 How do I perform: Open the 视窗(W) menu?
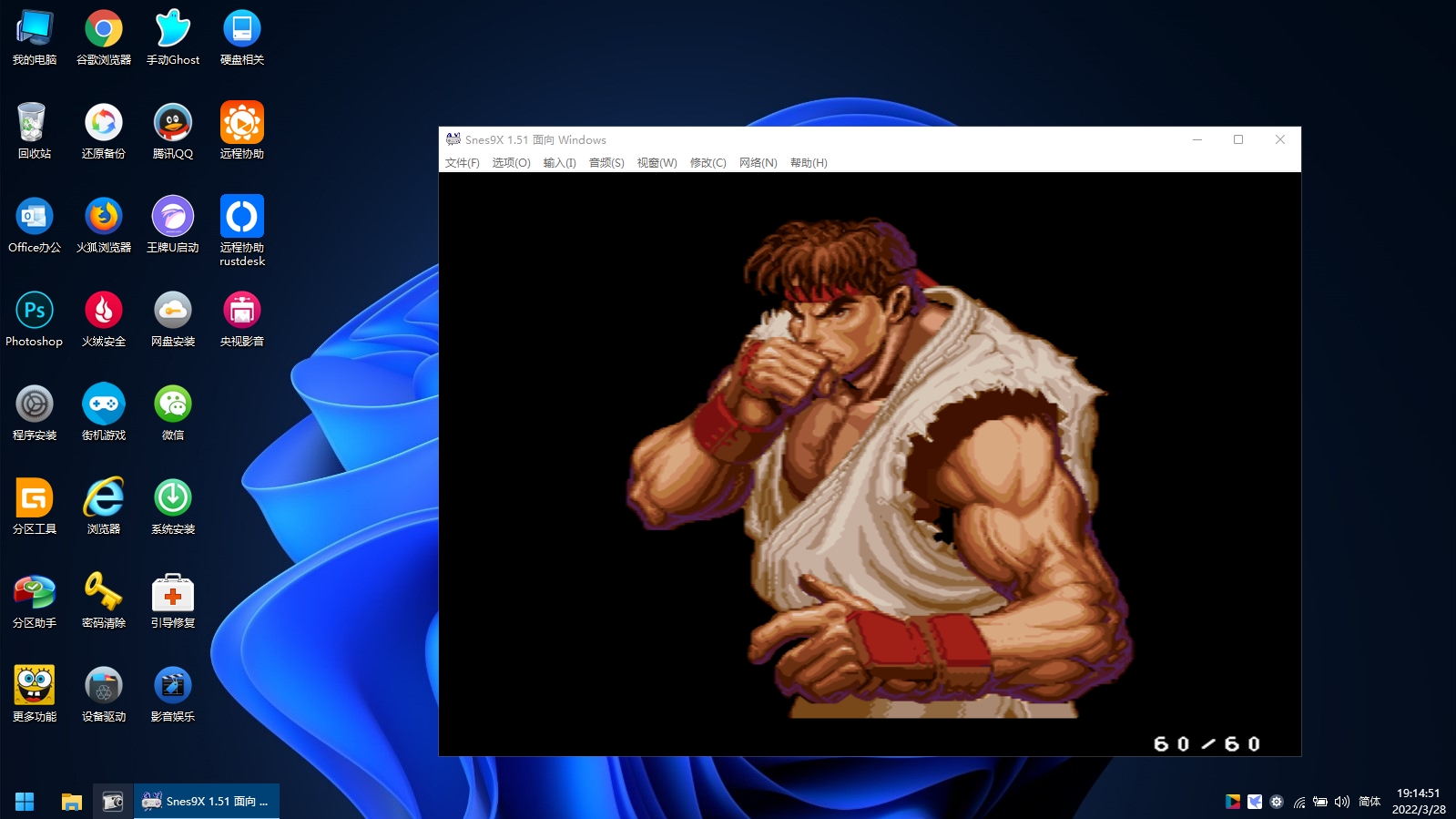[657, 163]
